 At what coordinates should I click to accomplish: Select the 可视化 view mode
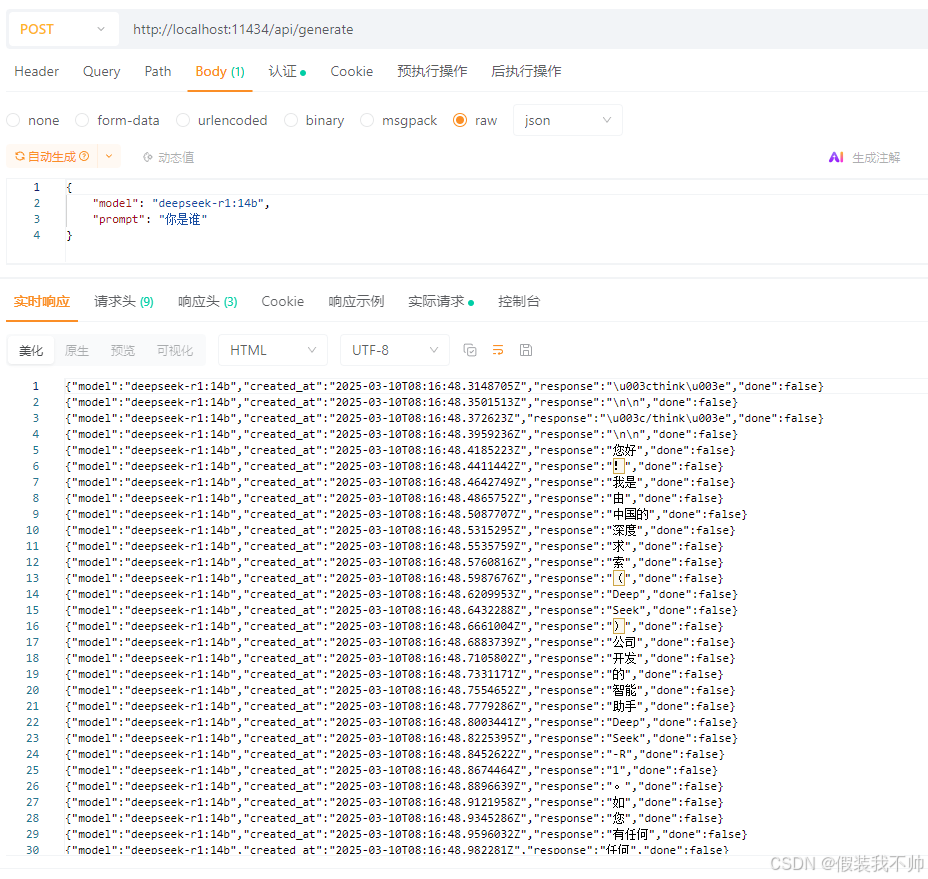[x=175, y=350]
